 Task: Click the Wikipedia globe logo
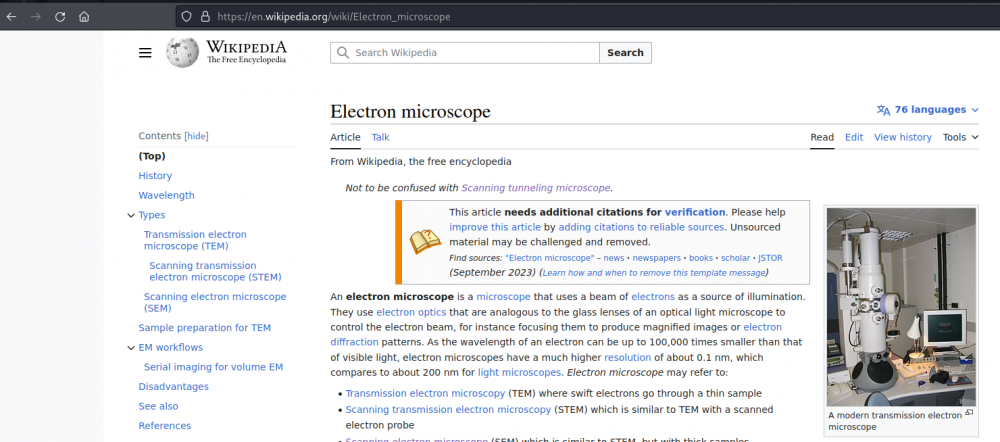[x=182, y=52]
